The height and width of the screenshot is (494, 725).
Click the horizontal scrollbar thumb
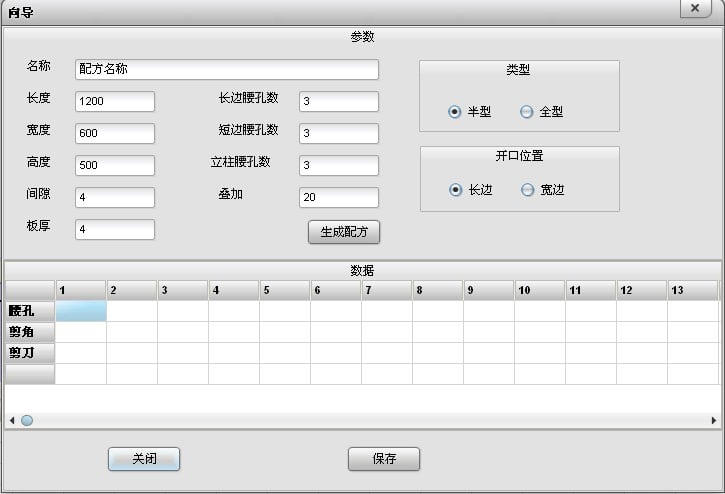click(27, 420)
